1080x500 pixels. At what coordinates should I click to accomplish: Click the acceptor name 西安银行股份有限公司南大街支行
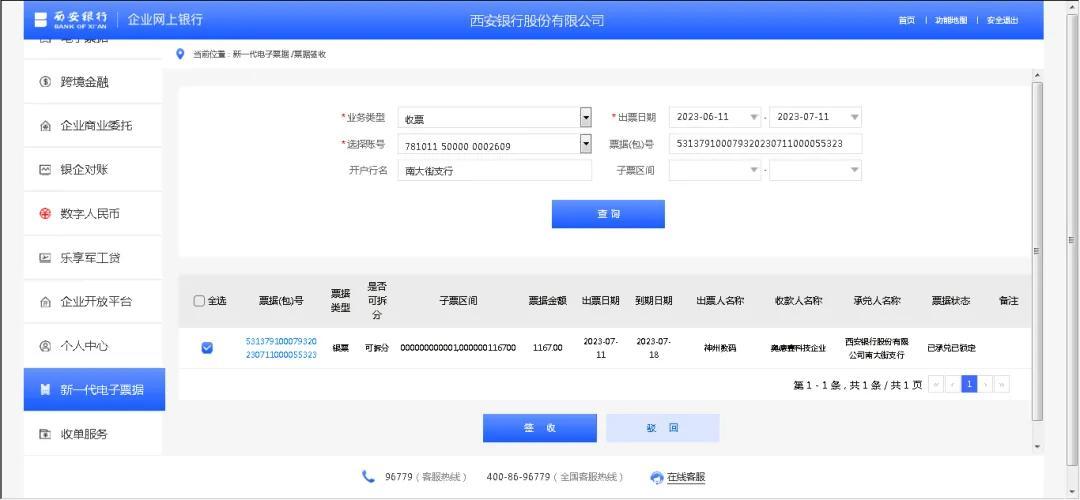tap(876, 348)
